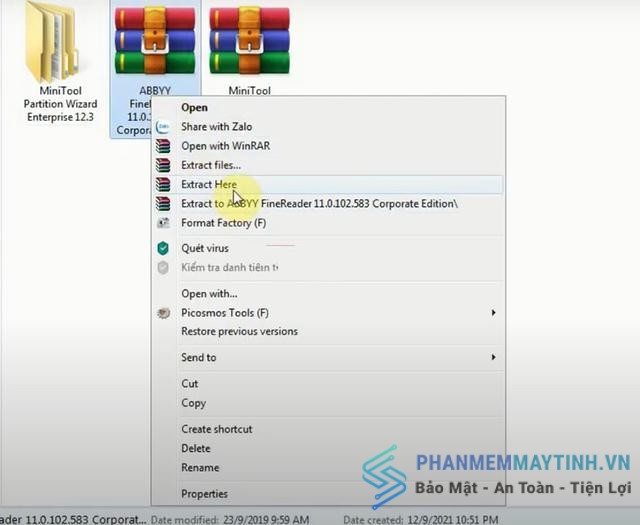Screen dimensions: 640x525
Task: Click the green shield icon beside Quét virus
Action: [x=163, y=248]
